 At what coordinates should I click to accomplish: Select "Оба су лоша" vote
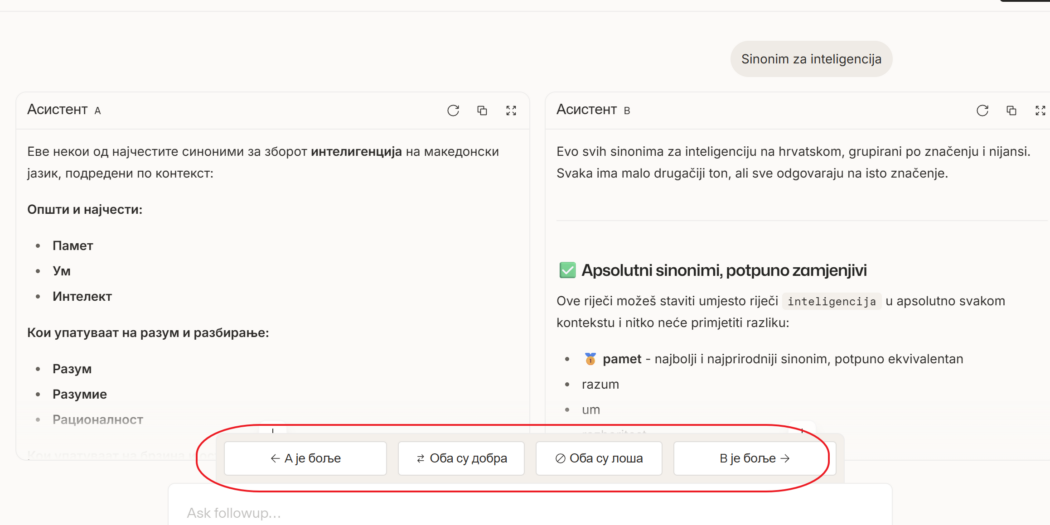click(598, 459)
